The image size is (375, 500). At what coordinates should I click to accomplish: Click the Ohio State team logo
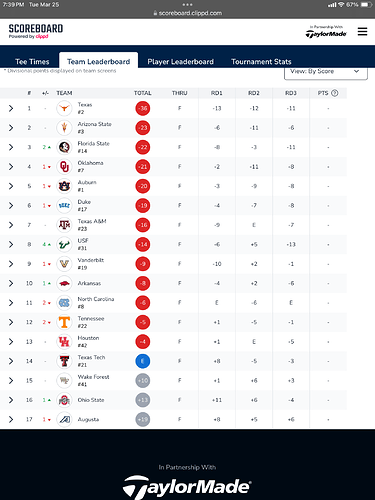[64, 400]
